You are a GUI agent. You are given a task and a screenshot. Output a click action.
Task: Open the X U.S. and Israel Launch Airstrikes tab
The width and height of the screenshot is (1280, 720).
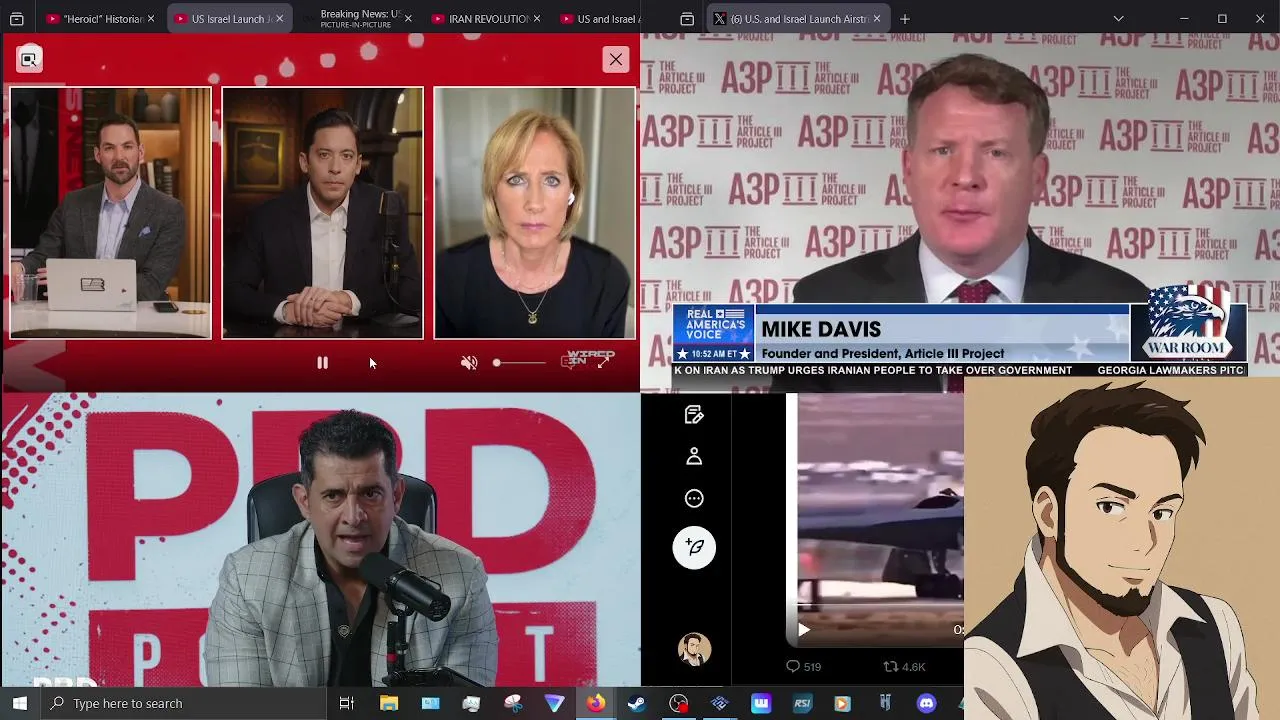point(797,19)
